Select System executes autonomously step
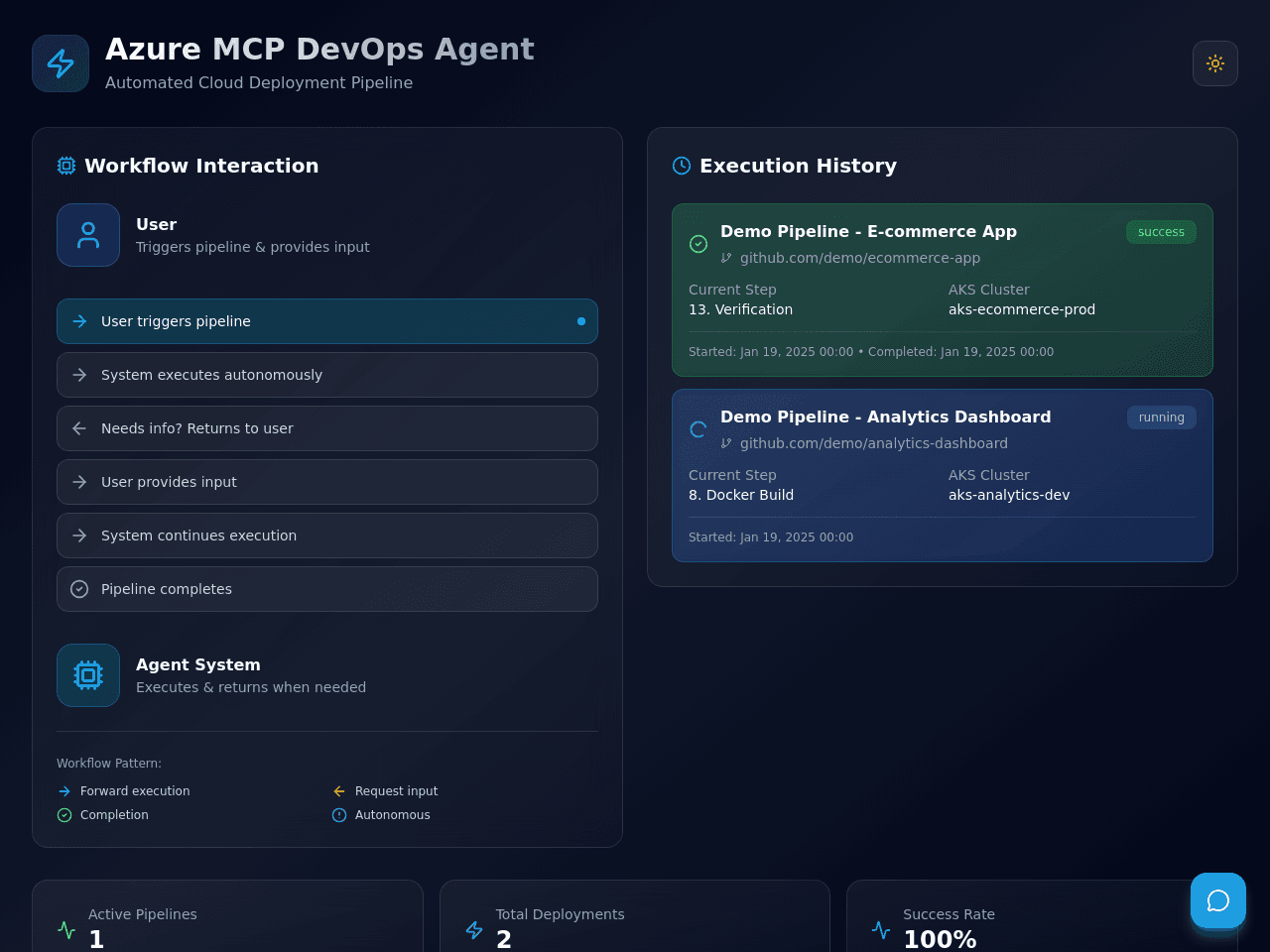The width and height of the screenshot is (1270, 952). 327,375
